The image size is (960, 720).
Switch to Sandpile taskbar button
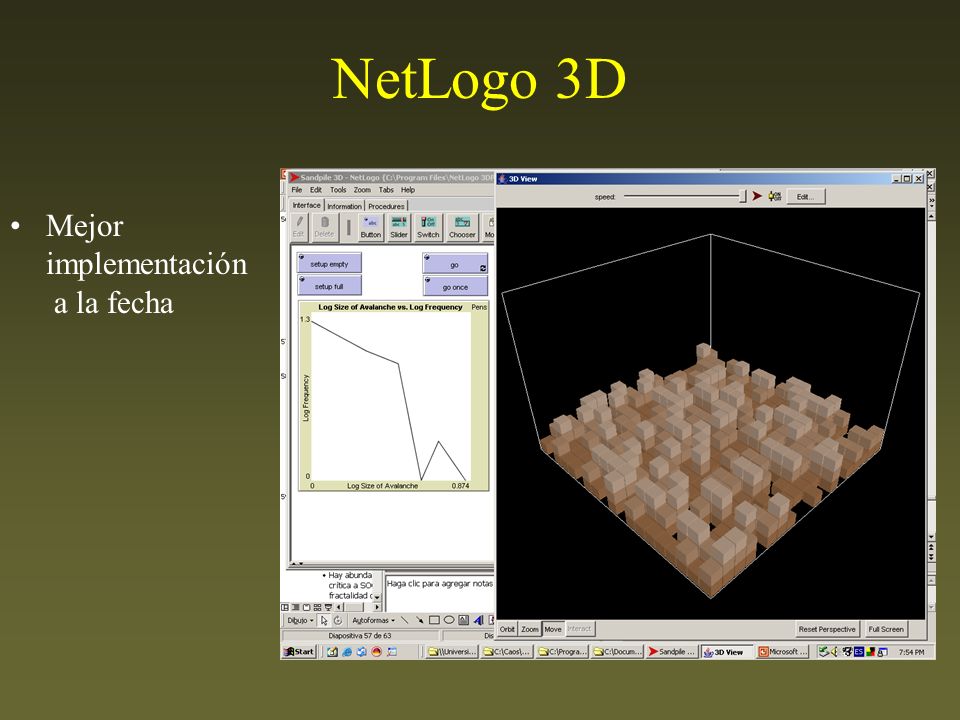[672, 652]
